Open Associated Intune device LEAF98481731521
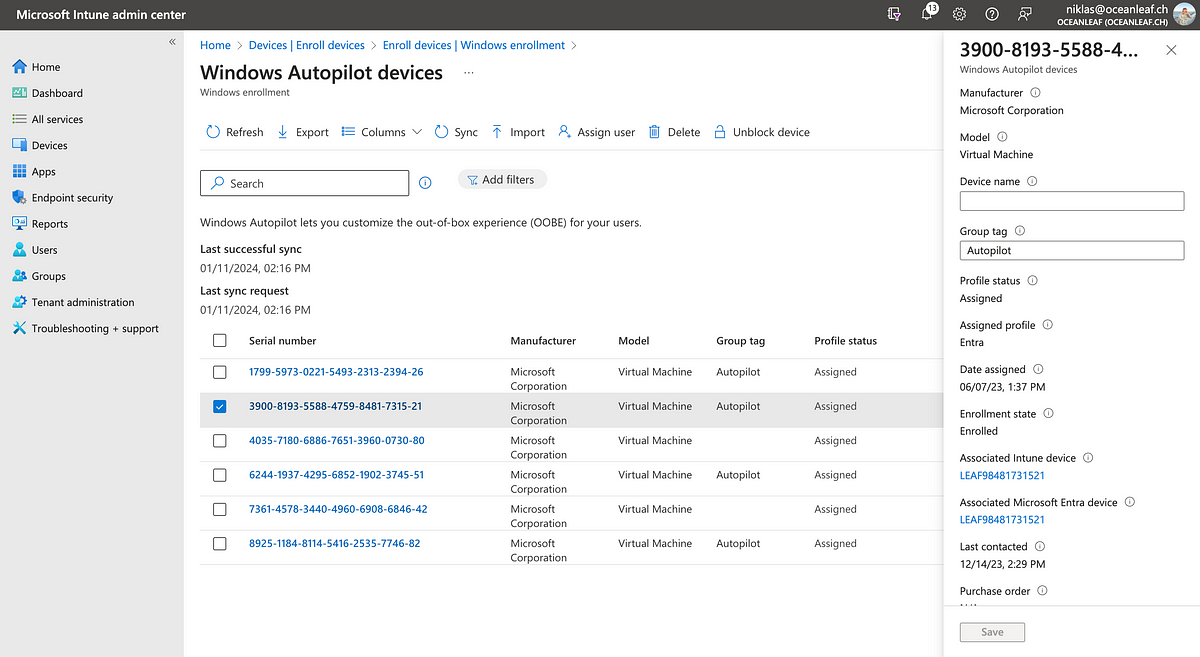Screen dimensions: 1200x657 [x=1002, y=476]
